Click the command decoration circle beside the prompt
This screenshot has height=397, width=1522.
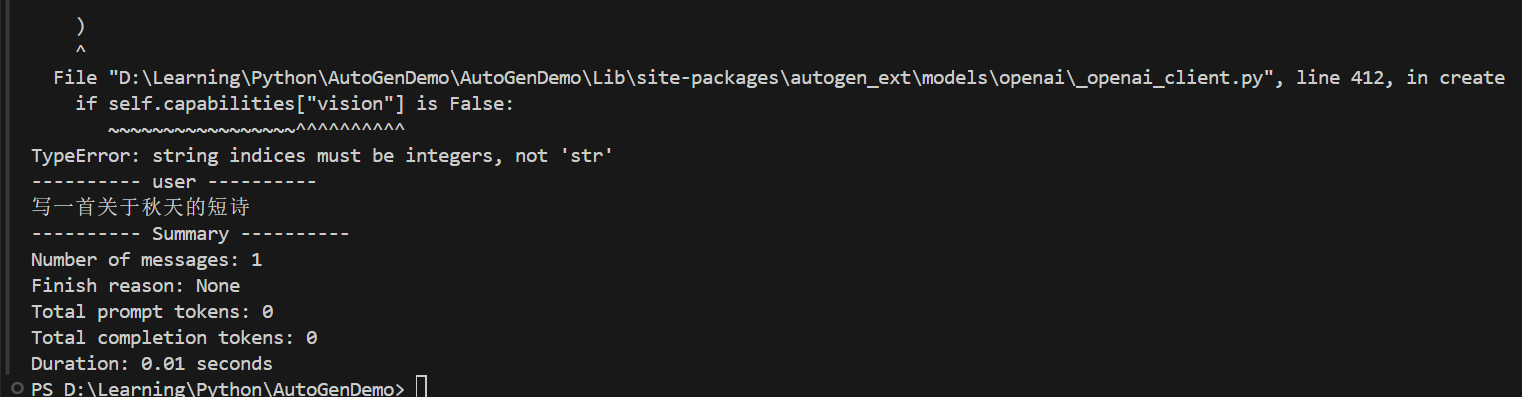click(16, 388)
